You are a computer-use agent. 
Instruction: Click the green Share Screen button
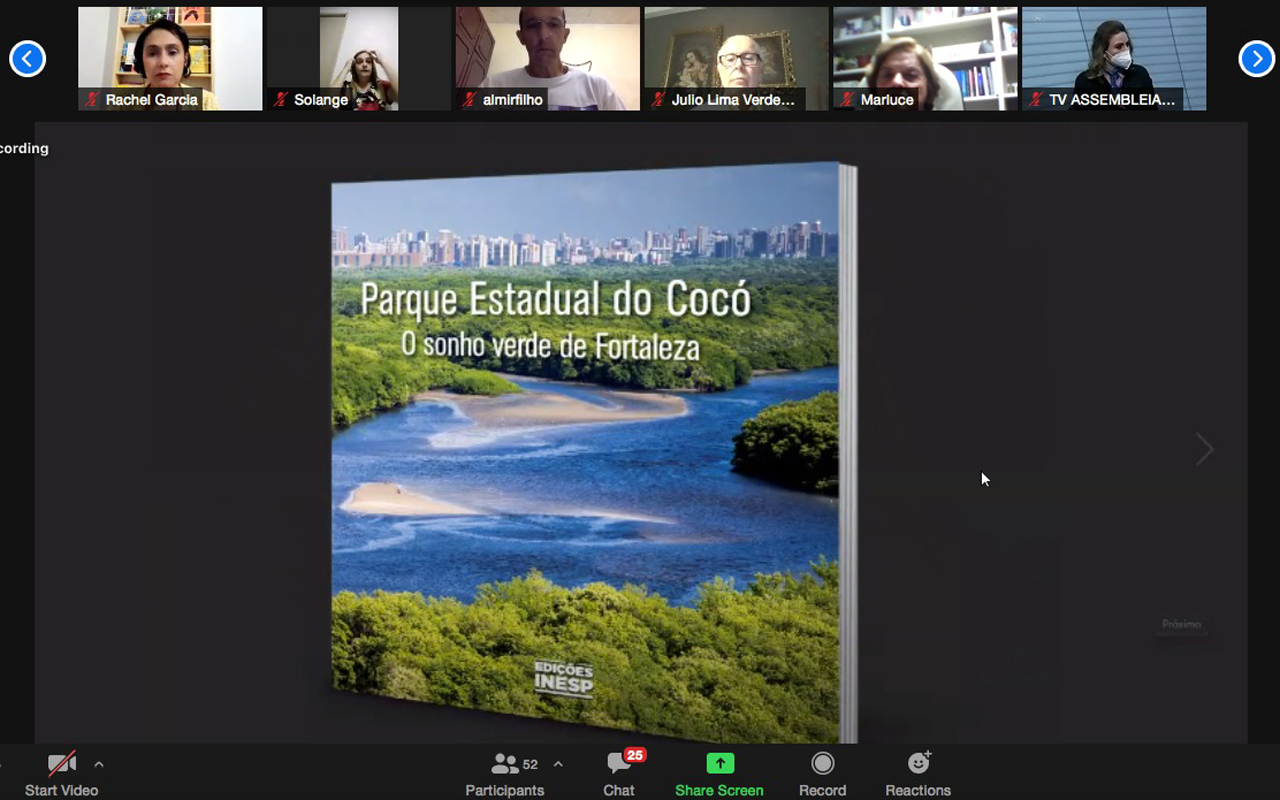point(719,774)
